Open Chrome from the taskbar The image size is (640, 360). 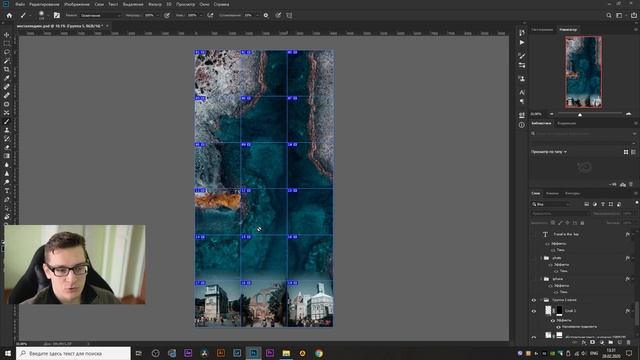click(x=319, y=353)
